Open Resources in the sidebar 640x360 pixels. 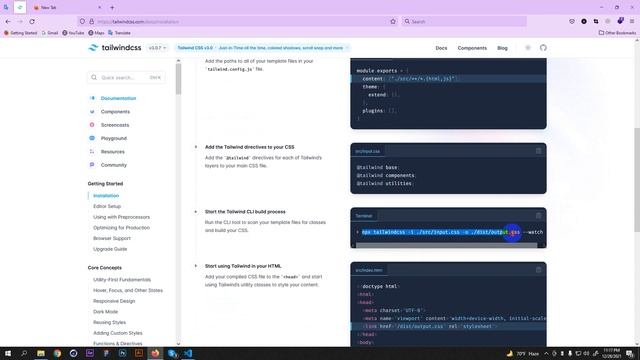click(113, 151)
